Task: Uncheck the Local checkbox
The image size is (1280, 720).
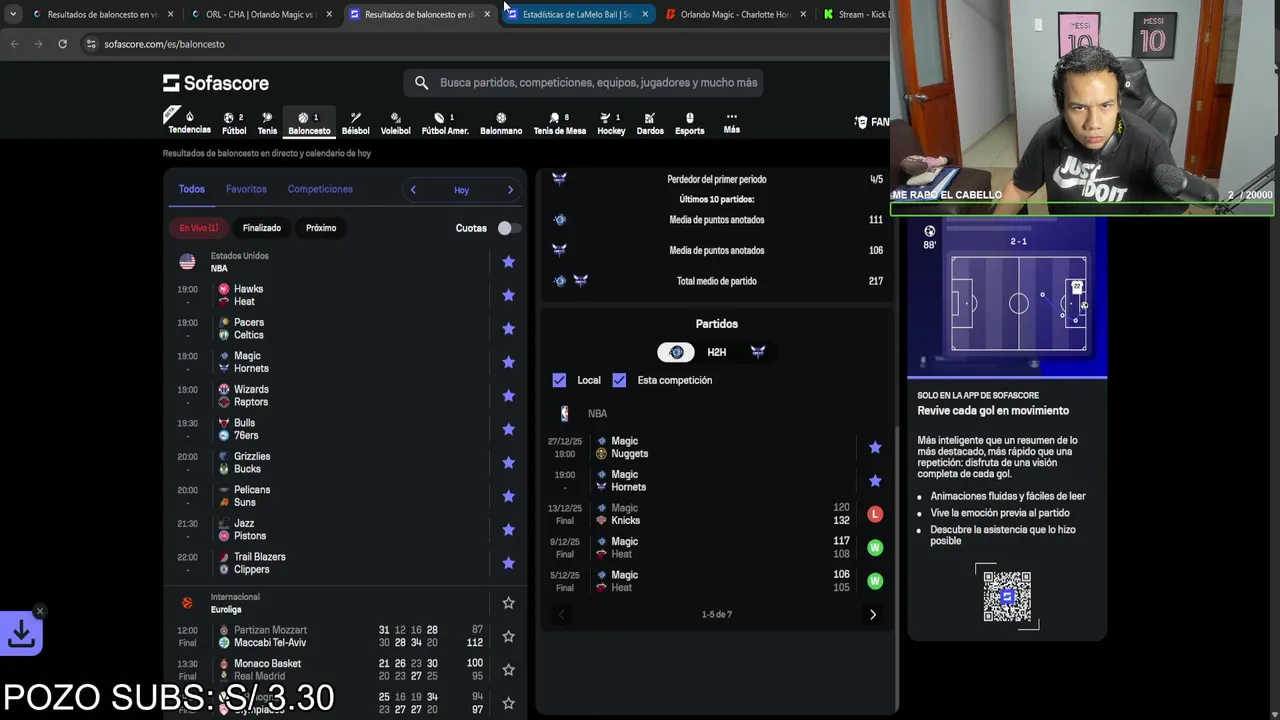Action: coord(559,380)
